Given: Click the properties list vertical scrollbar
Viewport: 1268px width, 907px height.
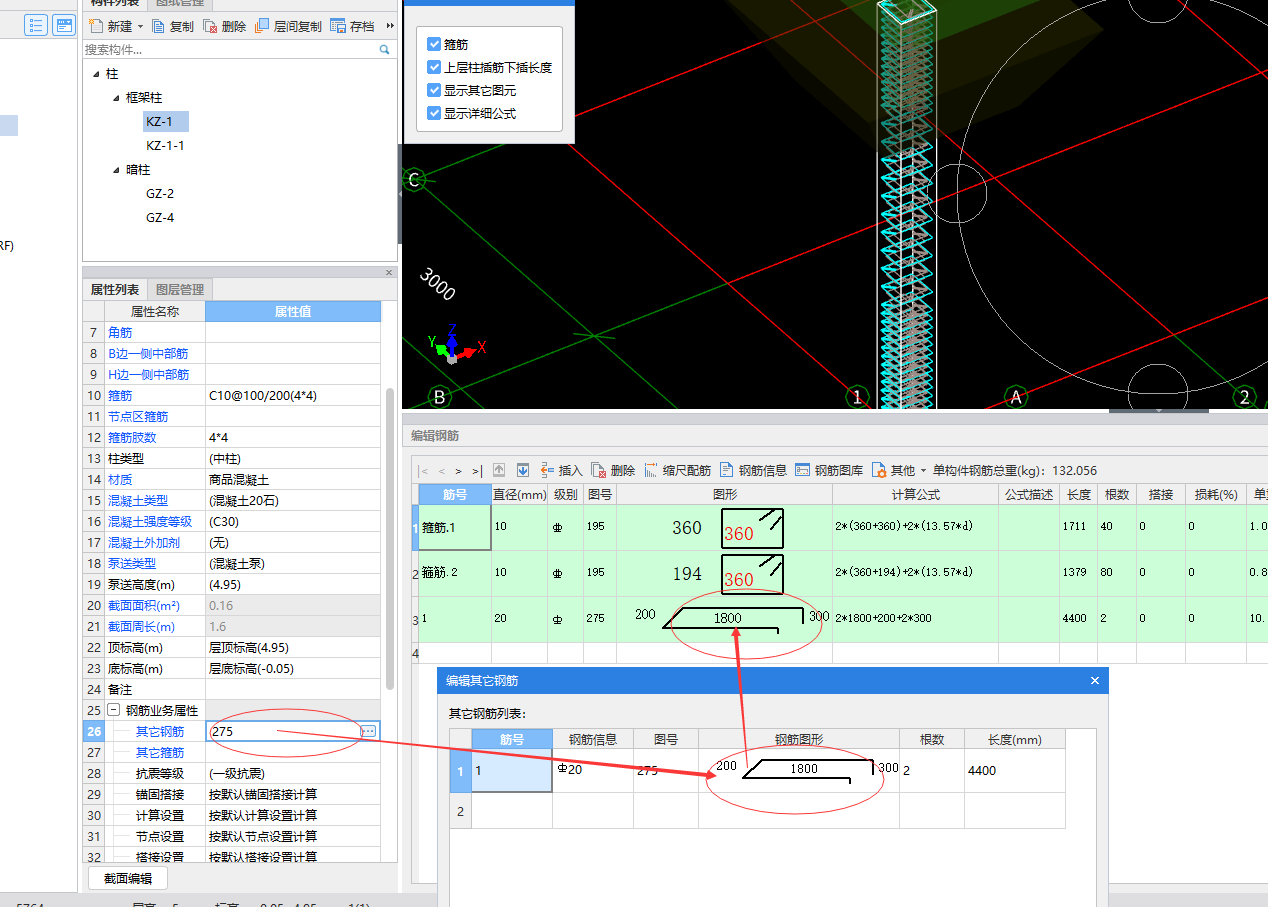Looking at the screenshot, I should click(390, 540).
